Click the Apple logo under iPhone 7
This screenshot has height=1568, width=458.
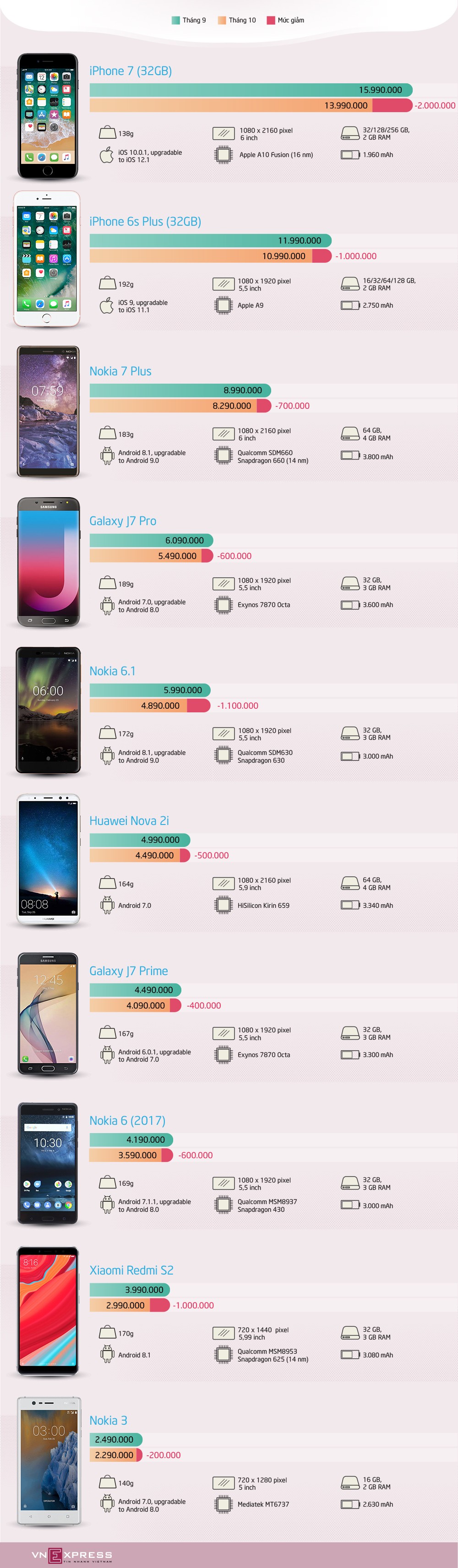point(107,155)
